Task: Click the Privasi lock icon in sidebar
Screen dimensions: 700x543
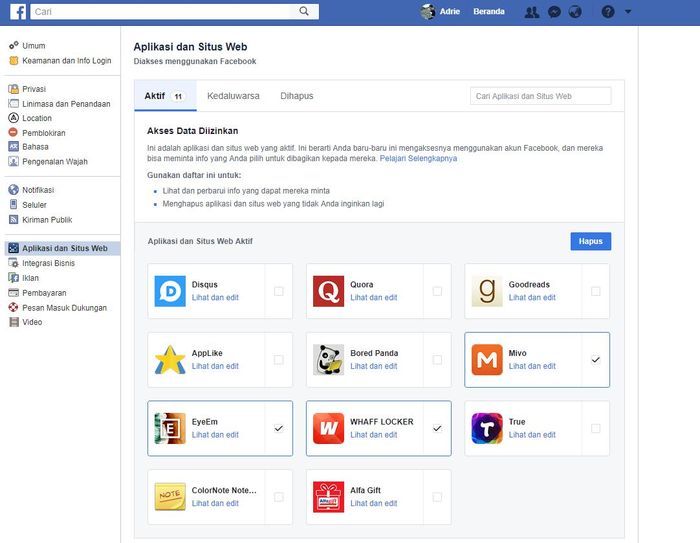Action: pos(14,89)
